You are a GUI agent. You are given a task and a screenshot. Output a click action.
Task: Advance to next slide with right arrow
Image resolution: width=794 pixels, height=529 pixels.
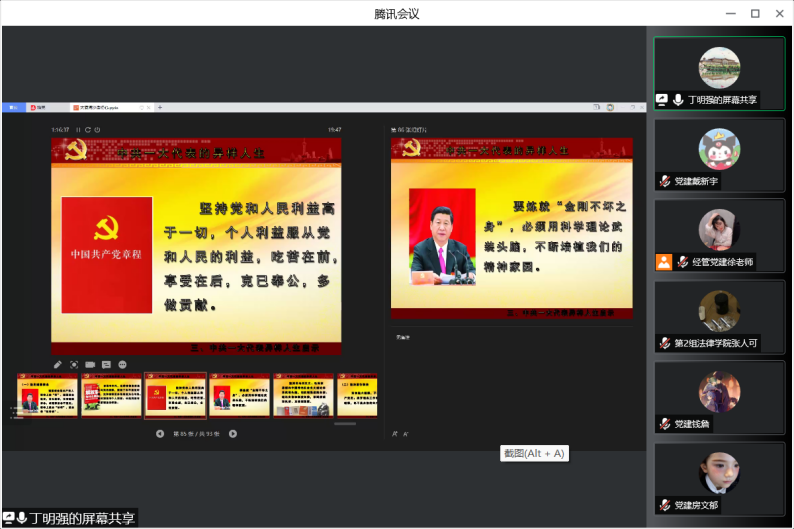tap(233, 433)
